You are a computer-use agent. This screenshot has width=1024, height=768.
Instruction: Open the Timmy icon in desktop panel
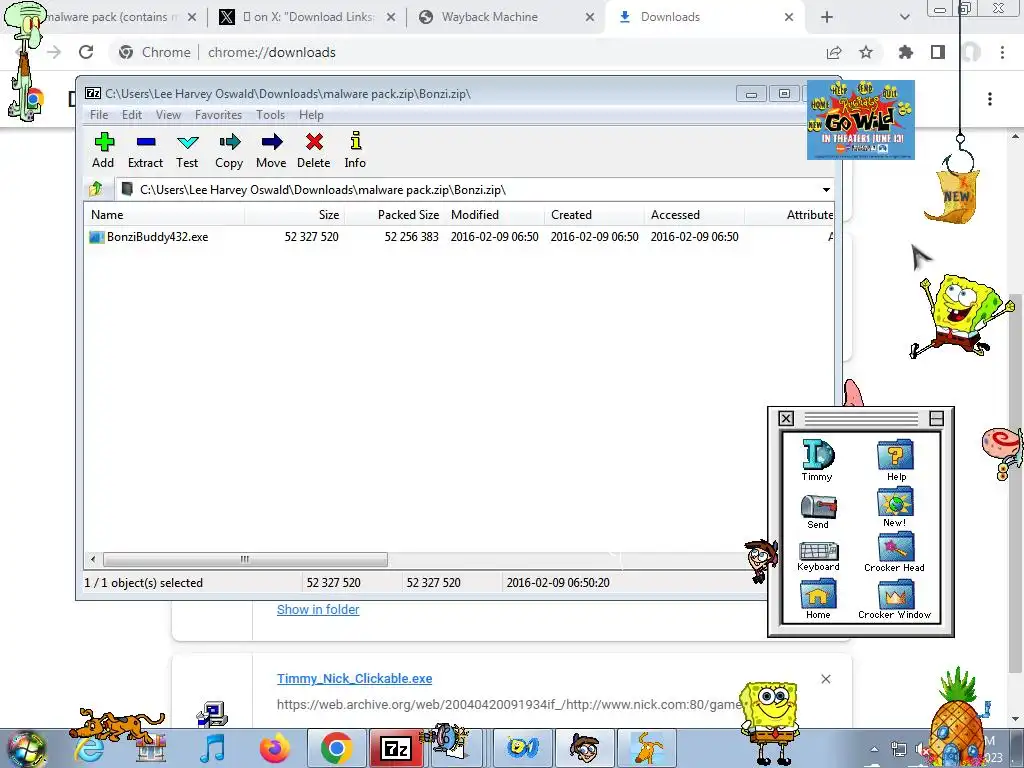(x=817, y=460)
